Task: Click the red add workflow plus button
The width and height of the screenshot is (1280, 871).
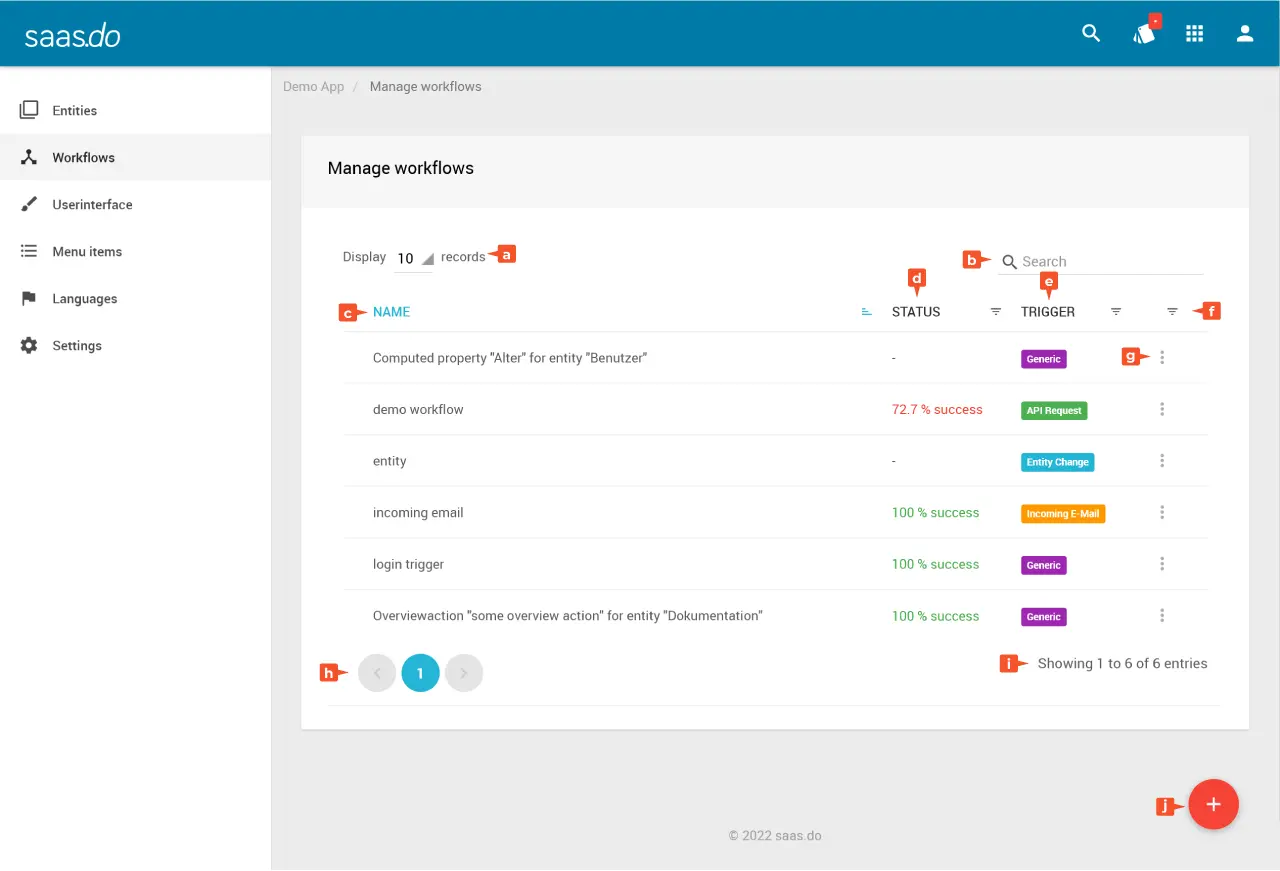Action: coord(1213,805)
